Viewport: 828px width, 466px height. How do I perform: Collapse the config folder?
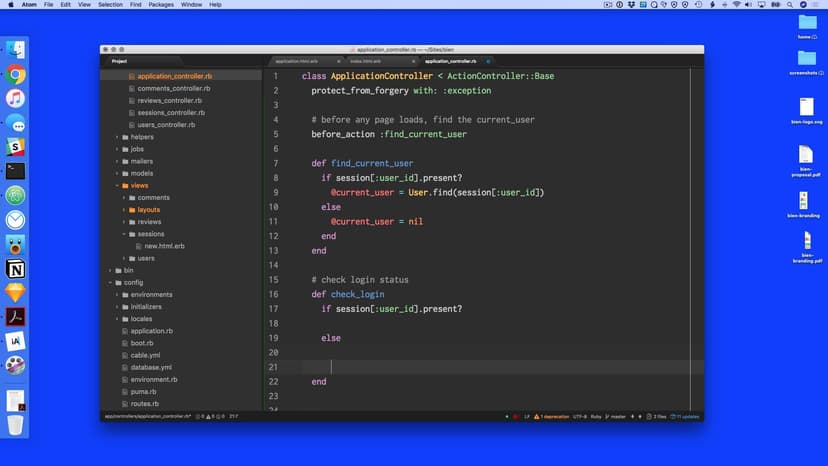point(109,282)
